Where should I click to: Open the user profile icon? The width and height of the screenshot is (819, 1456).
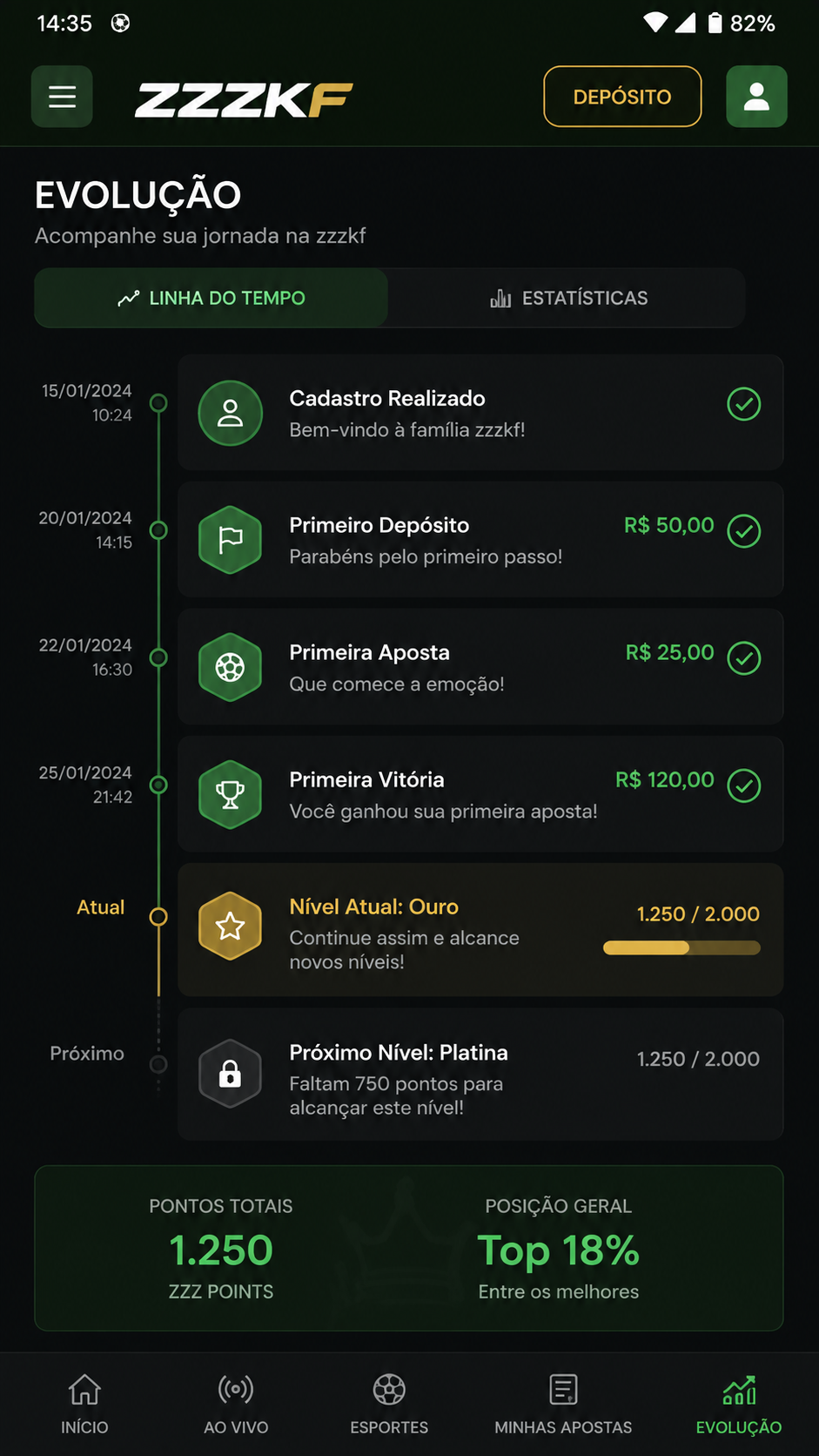[x=756, y=97]
